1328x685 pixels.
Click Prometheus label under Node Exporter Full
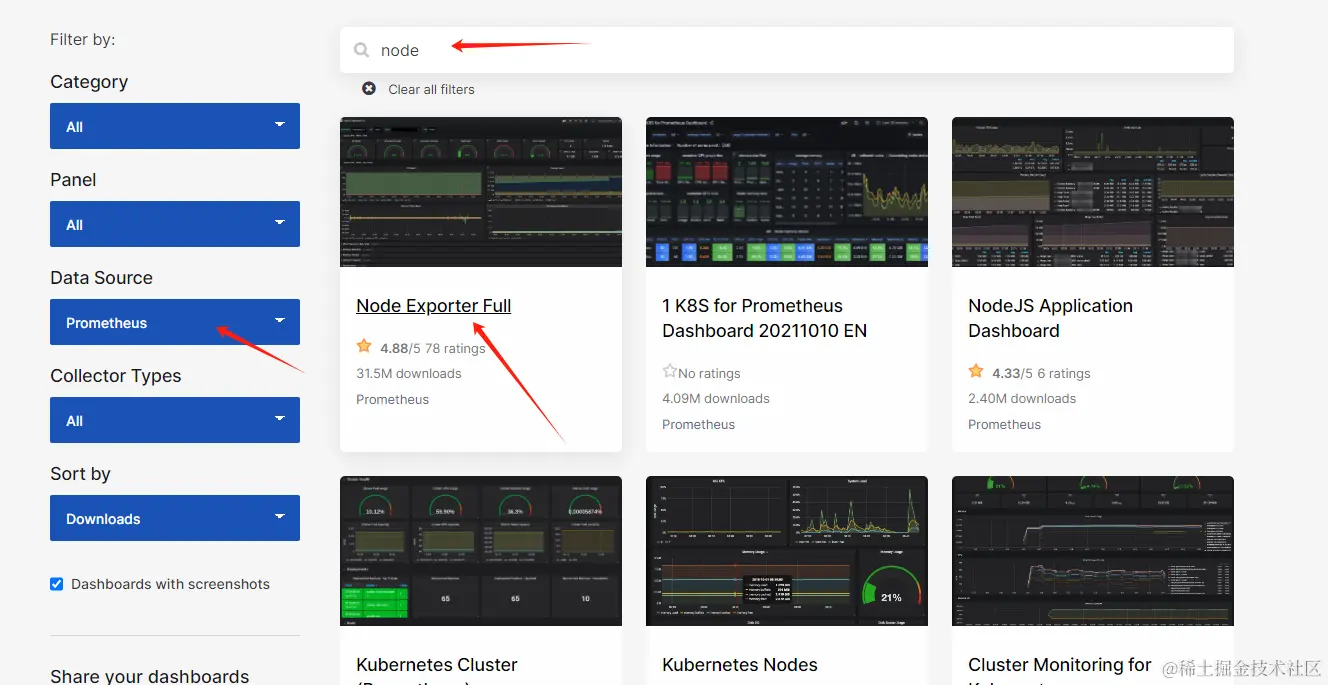pos(392,399)
